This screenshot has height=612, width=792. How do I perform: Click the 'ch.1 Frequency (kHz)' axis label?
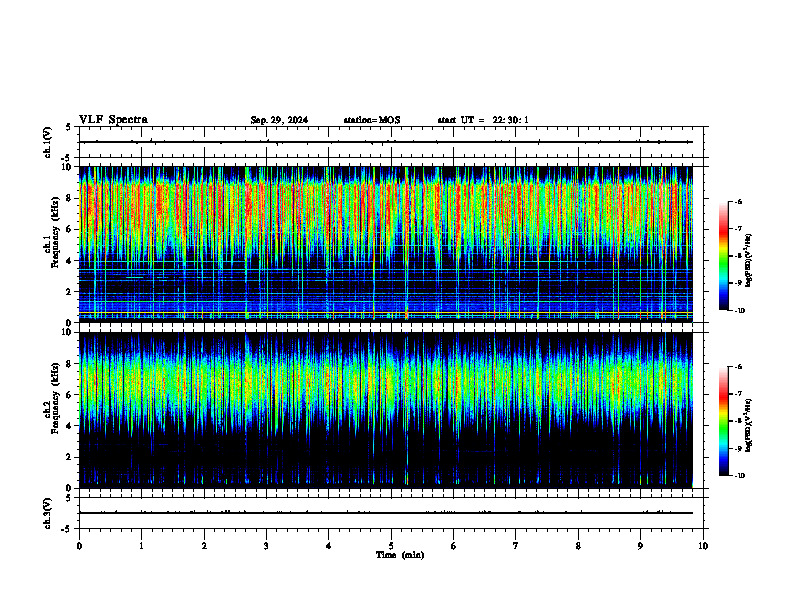click(51, 232)
